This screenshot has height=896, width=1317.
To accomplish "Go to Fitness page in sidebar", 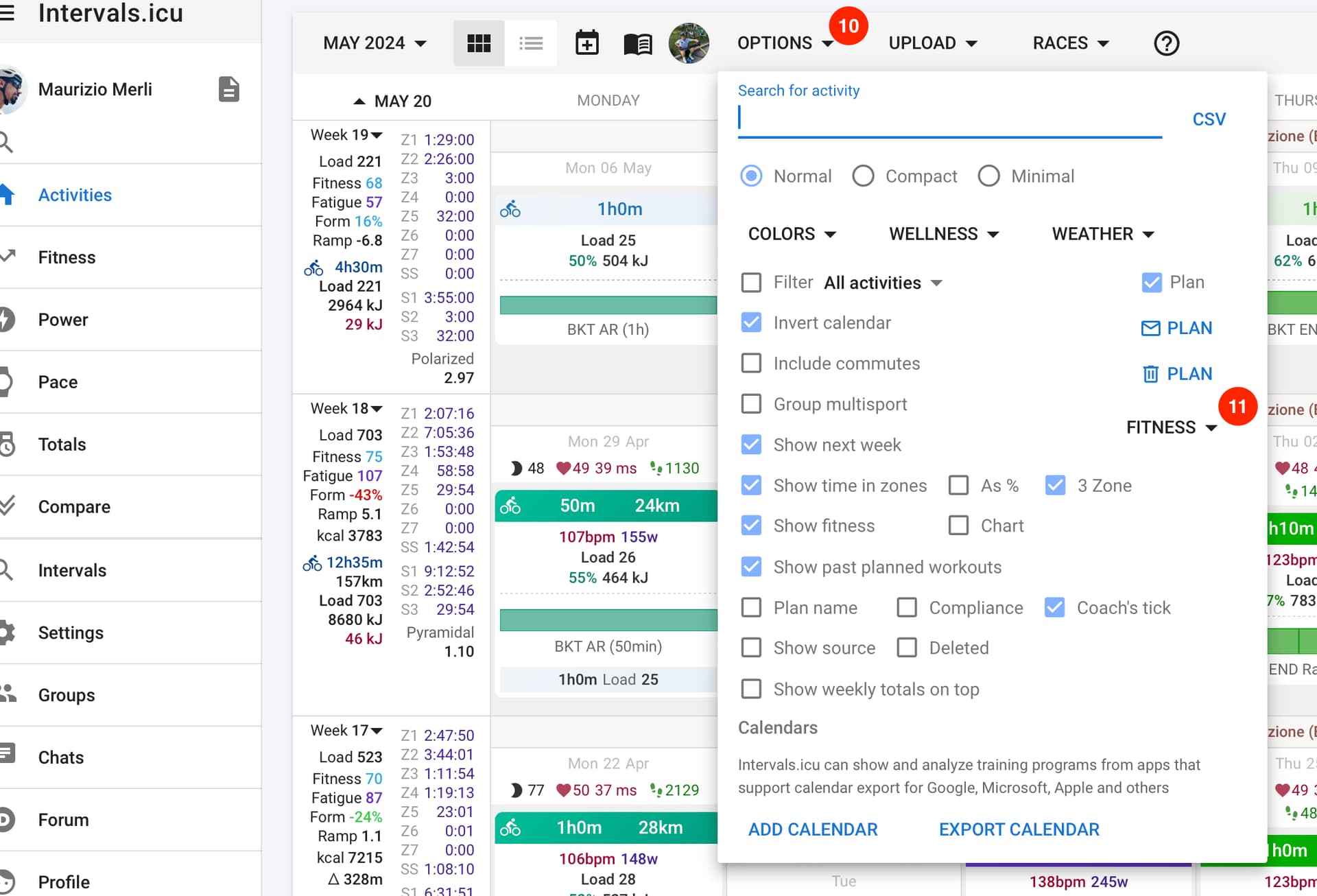I will [x=67, y=257].
